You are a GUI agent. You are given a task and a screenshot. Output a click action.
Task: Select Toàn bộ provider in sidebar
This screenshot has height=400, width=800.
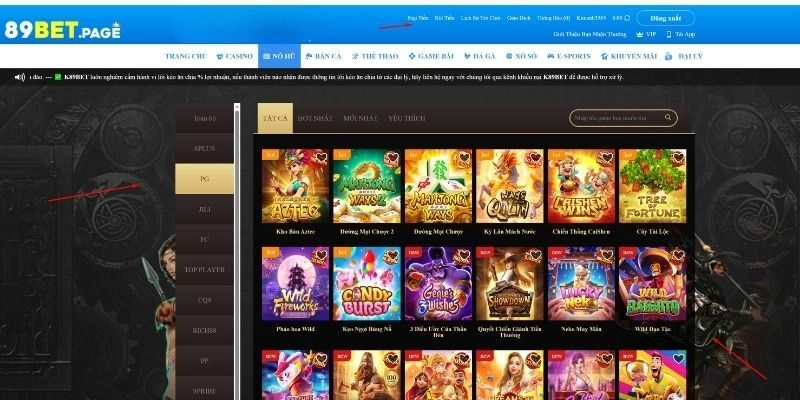(x=205, y=118)
